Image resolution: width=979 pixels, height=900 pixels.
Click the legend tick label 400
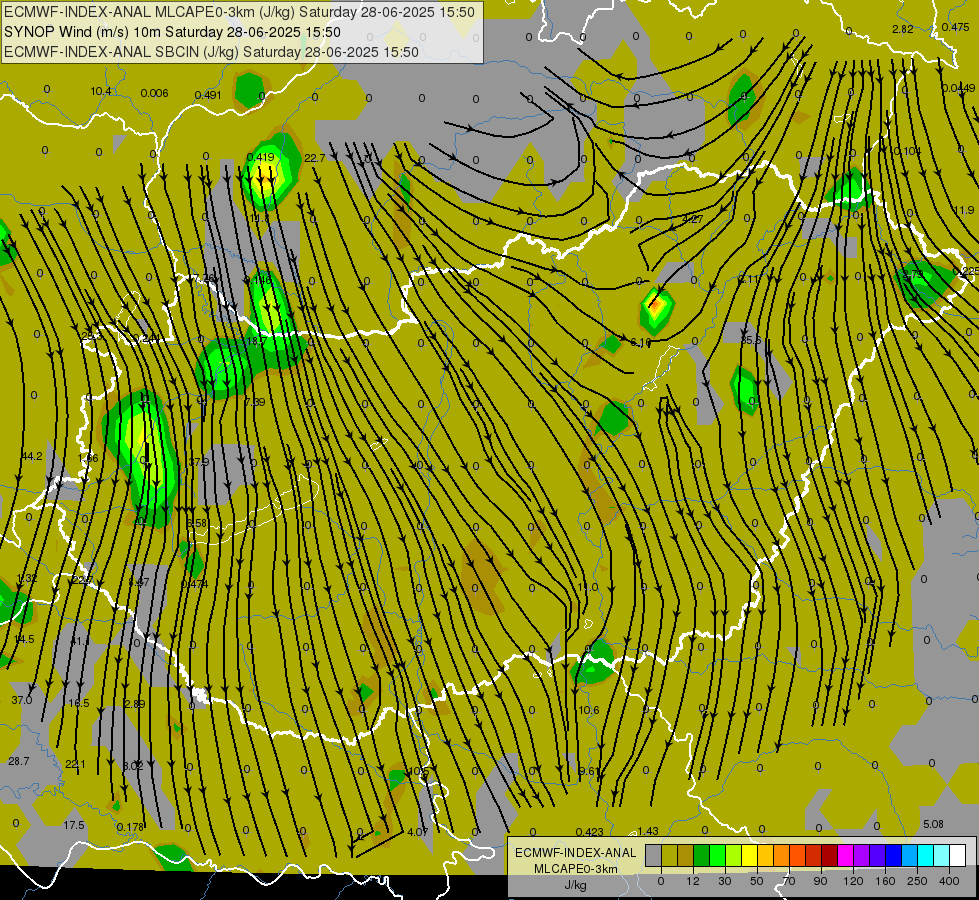(x=949, y=881)
